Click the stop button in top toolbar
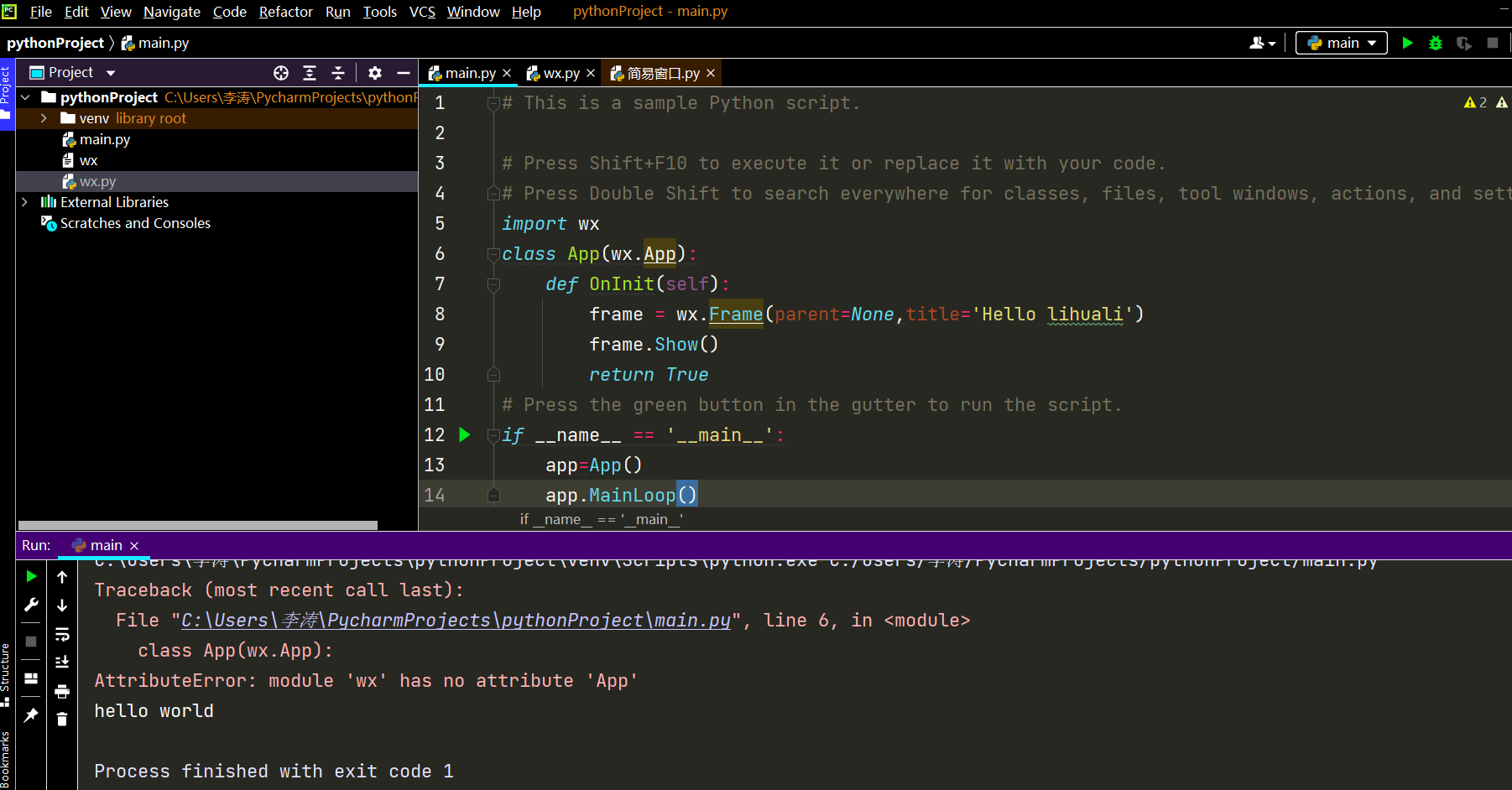 point(1492,43)
